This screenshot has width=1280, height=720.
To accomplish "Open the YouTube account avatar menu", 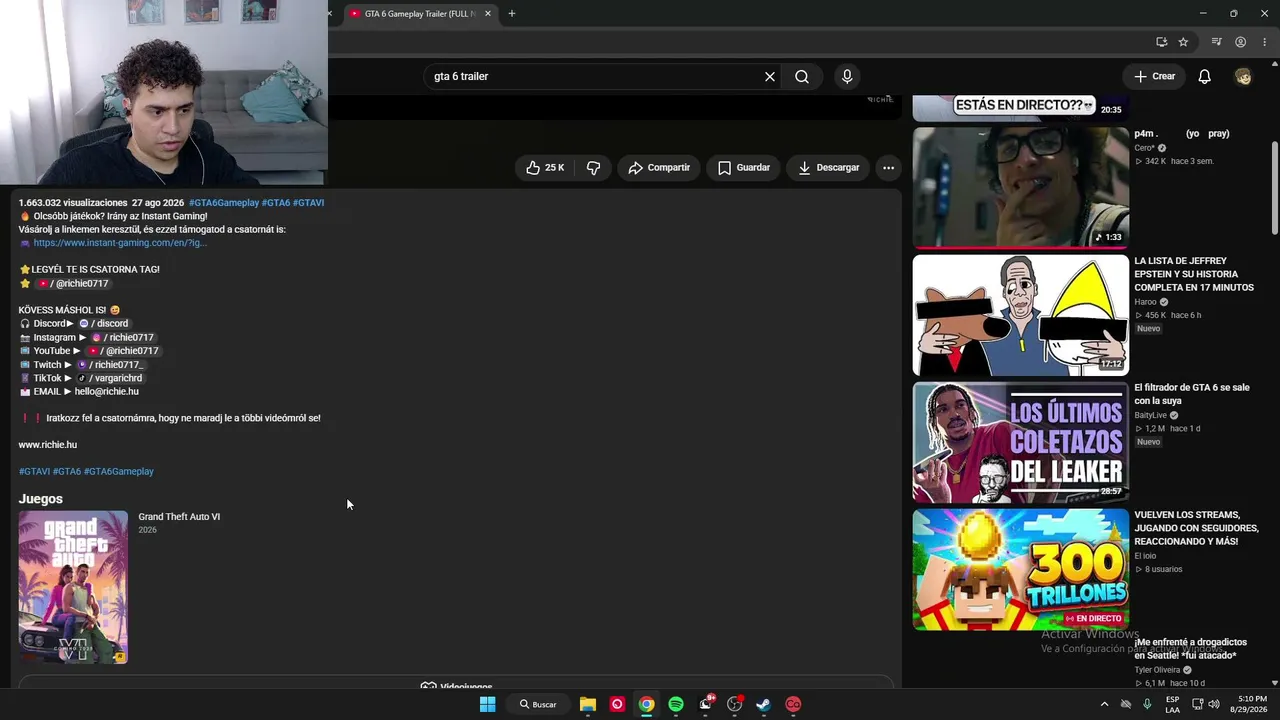I will pyautogui.click(x=1243, y=76).
